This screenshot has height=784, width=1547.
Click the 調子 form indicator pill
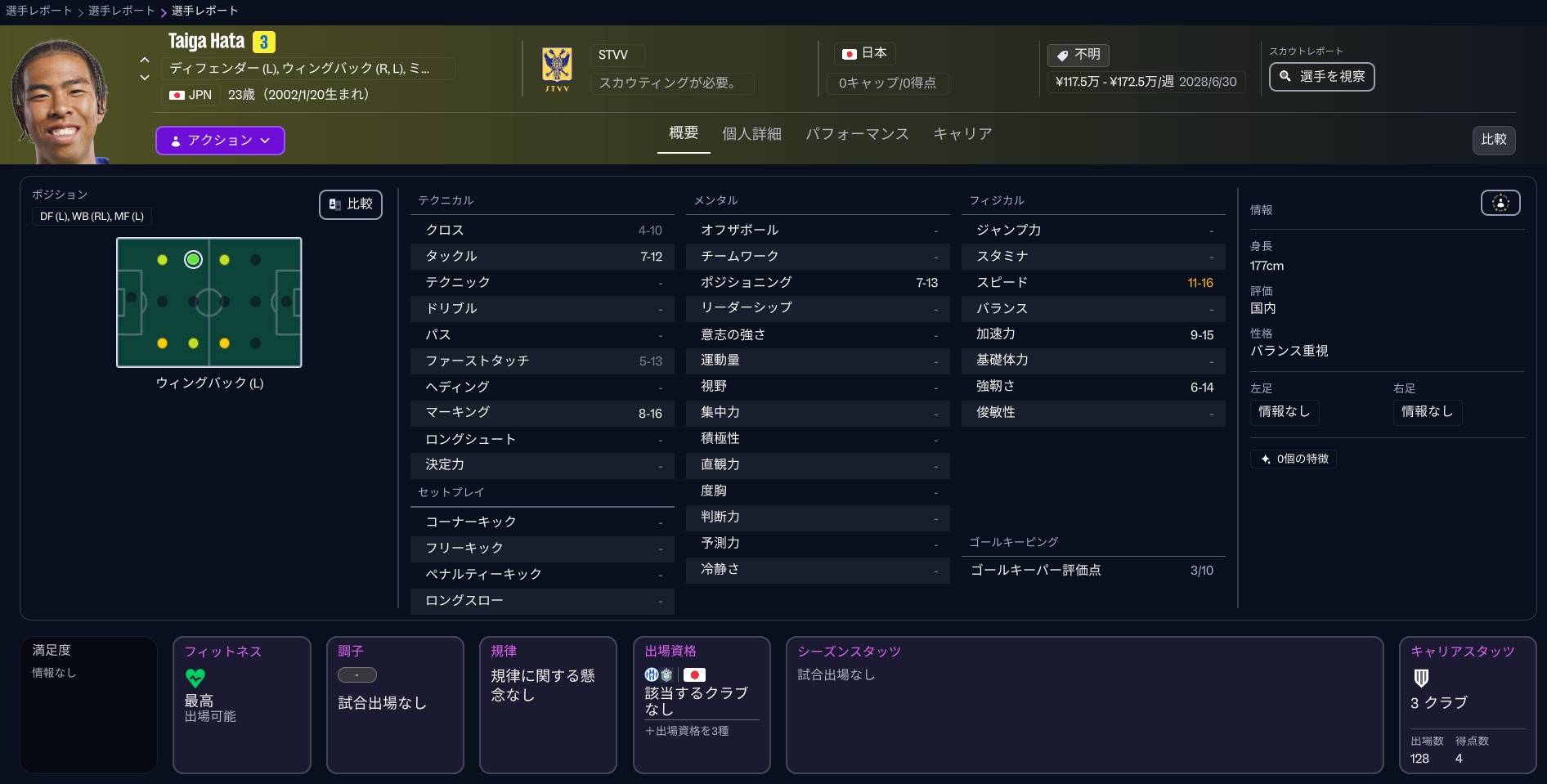[356, 675]
